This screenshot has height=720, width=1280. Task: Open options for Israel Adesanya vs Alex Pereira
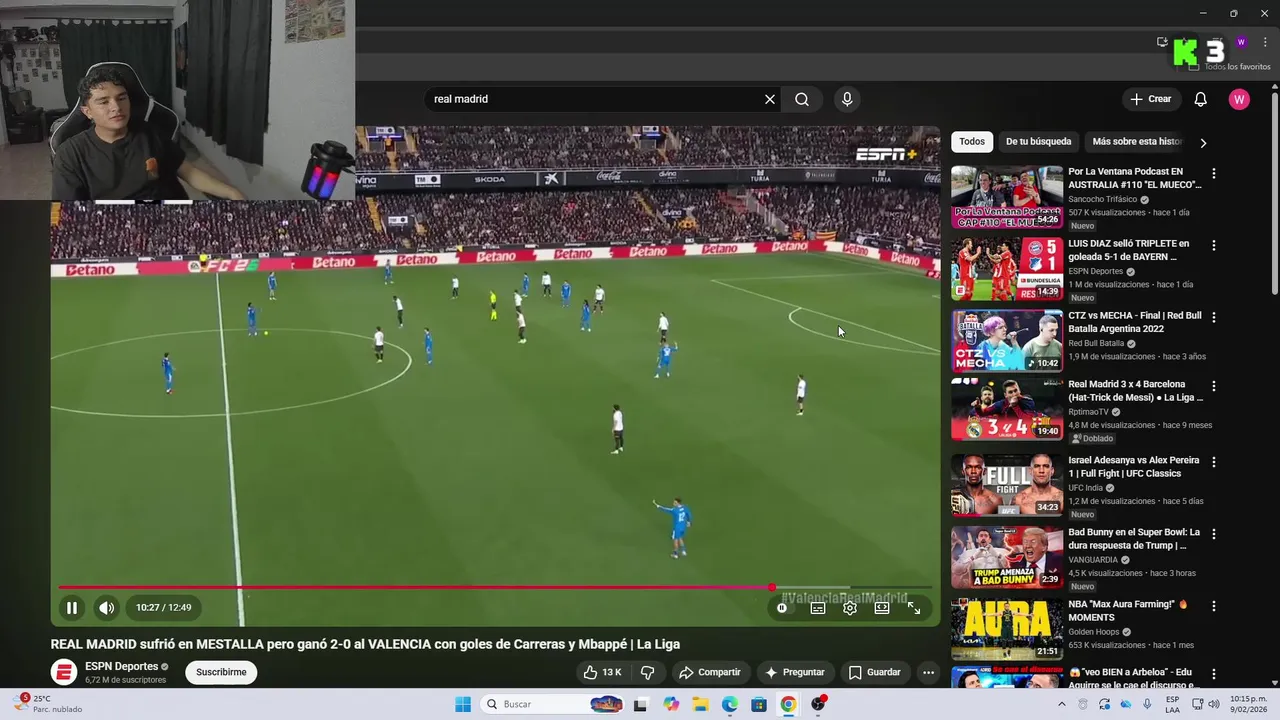pyautogui.click(x=1214, y=462)
